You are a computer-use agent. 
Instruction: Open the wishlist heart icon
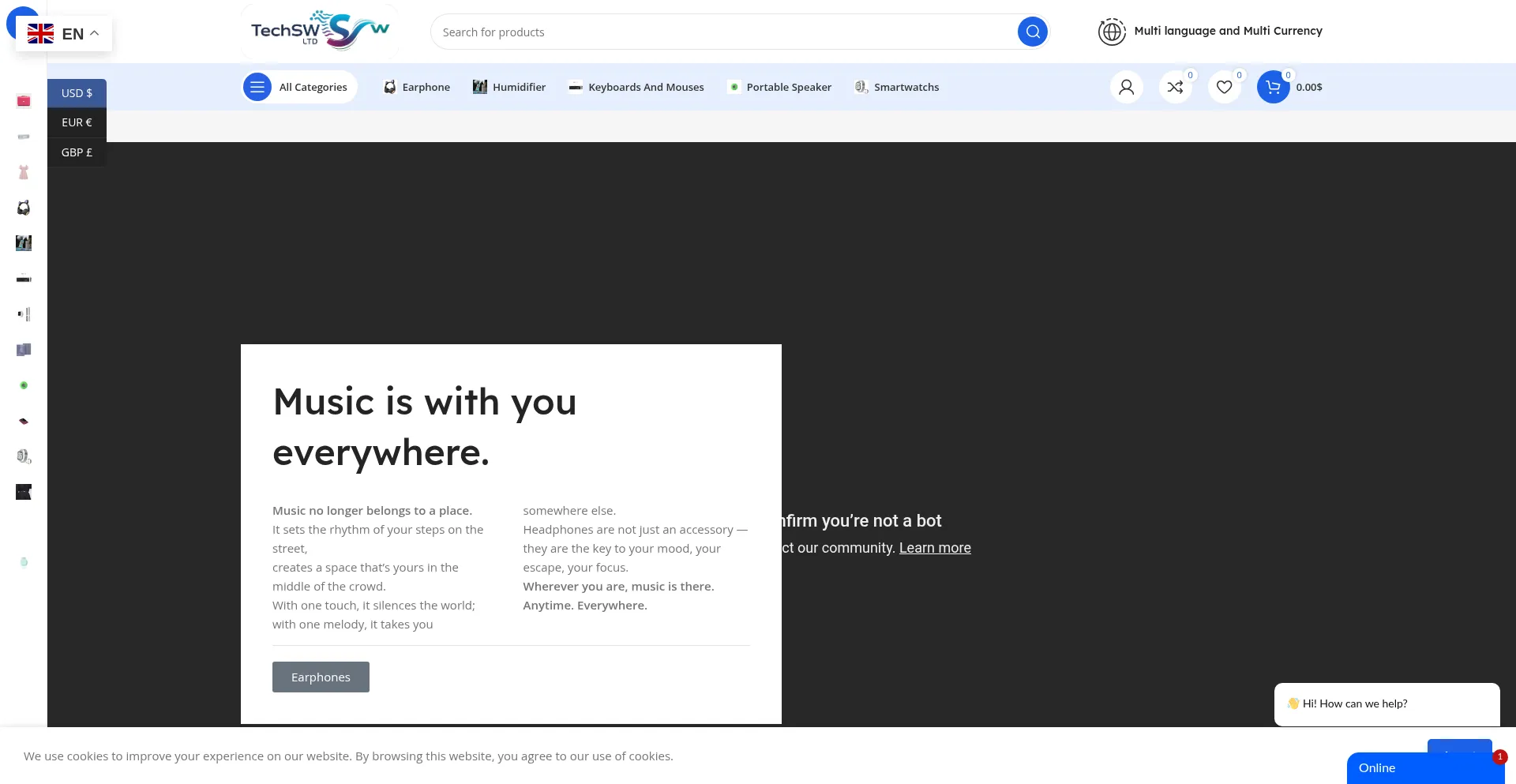tap(1224, 87)
